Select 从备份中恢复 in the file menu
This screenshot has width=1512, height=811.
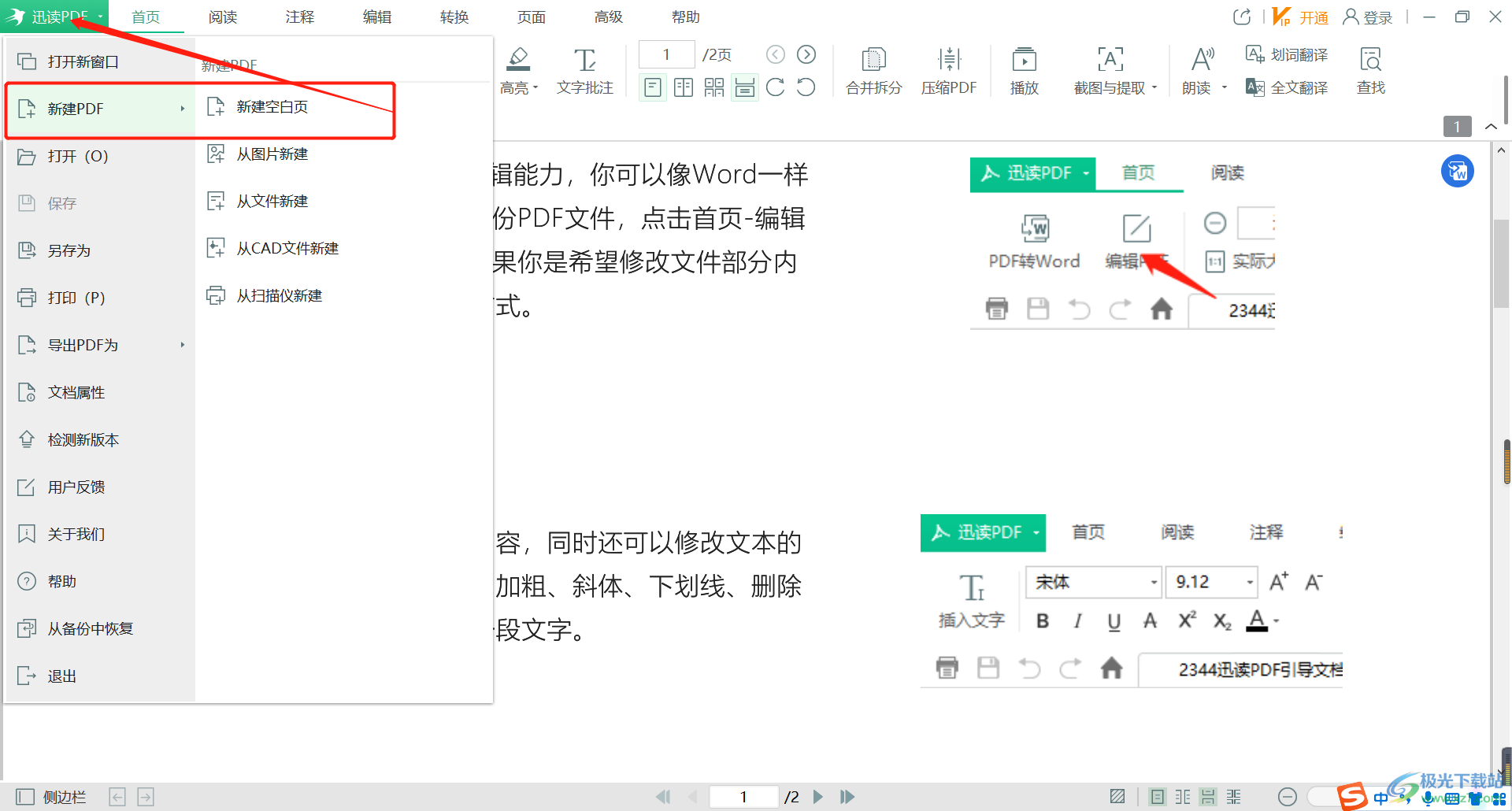pos(100,628)
